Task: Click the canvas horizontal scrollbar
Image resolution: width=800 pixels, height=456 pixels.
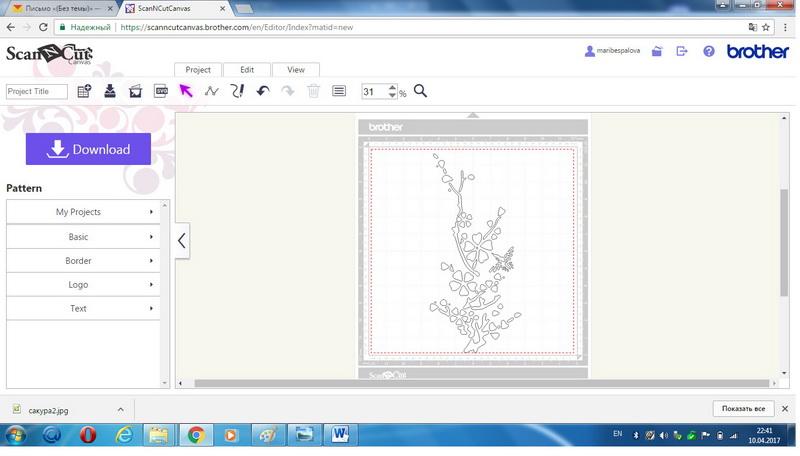Action: [x=482, y=383]
